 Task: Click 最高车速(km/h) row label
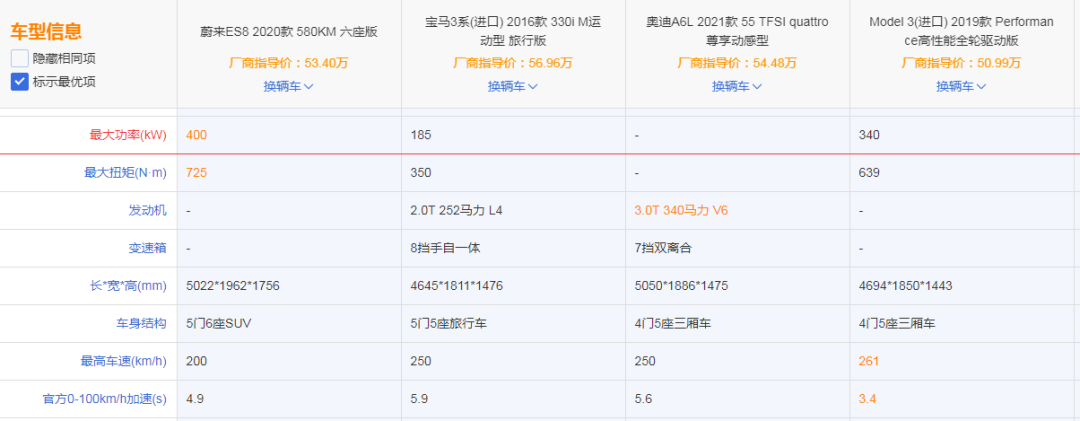click(124, 361)
